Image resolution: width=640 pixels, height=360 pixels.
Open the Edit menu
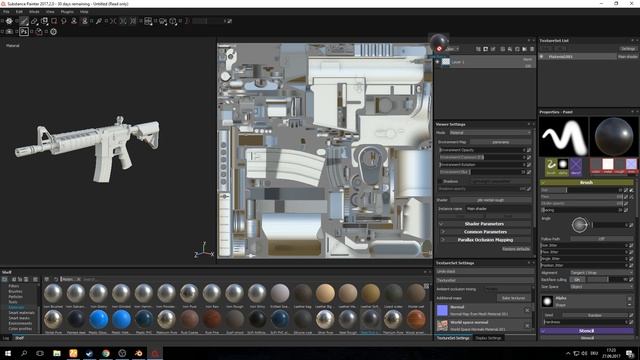tap(19, 12)
